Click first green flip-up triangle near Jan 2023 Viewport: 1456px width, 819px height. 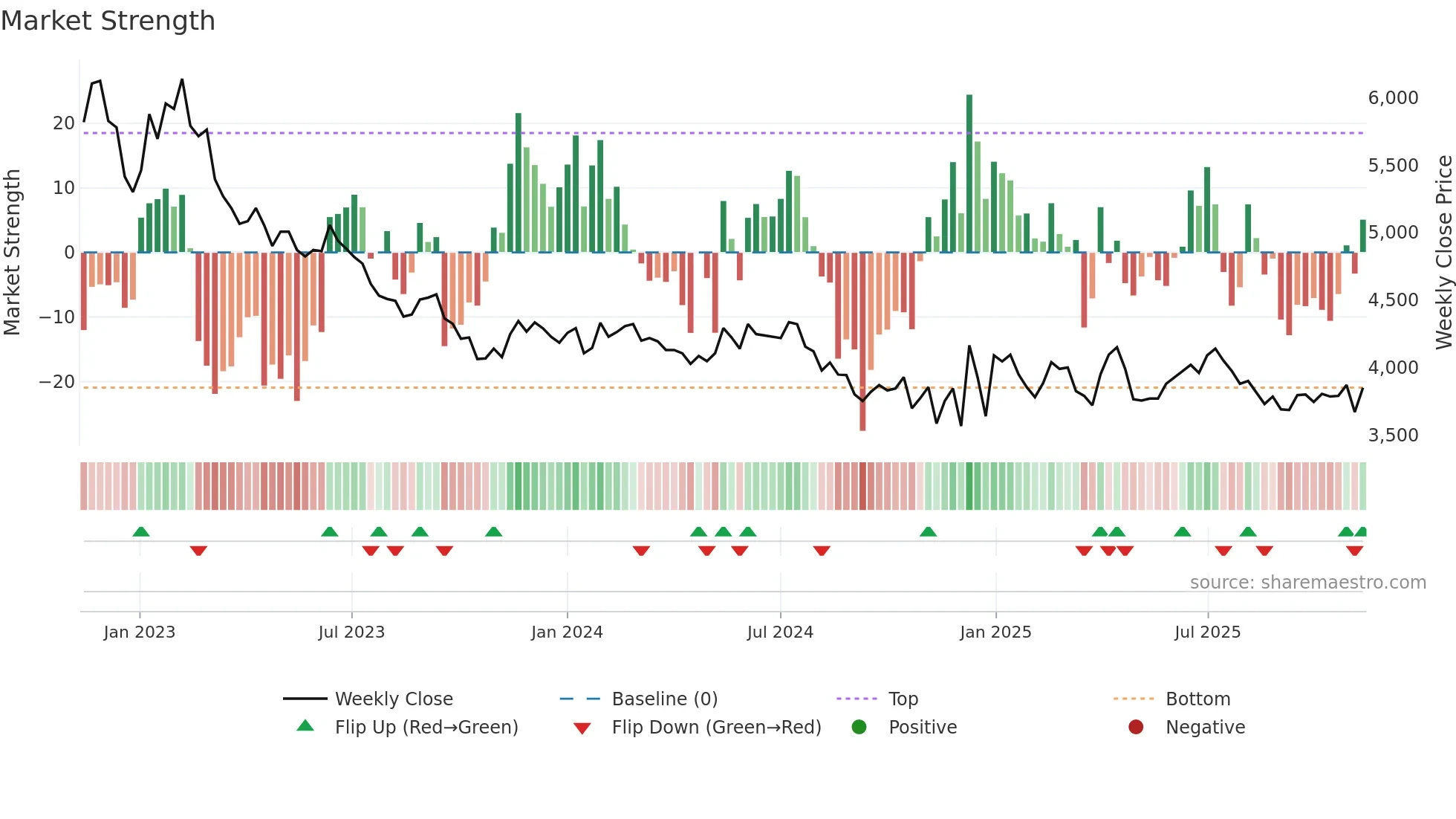pyautogui.click(x=141, y=531)
